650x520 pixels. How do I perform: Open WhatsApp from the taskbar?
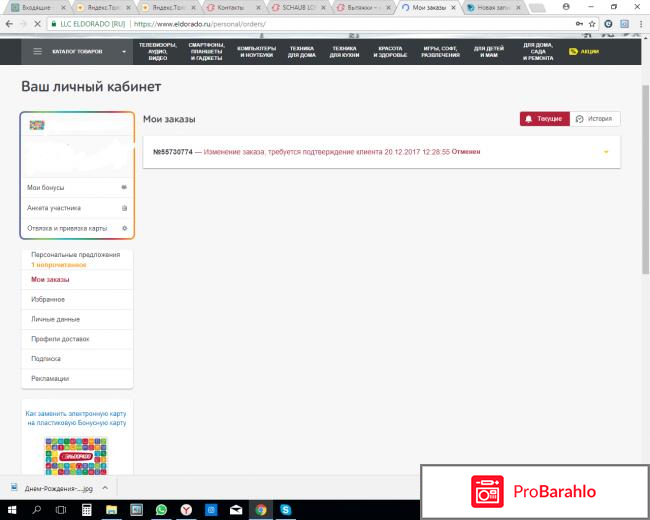[161, 509]
